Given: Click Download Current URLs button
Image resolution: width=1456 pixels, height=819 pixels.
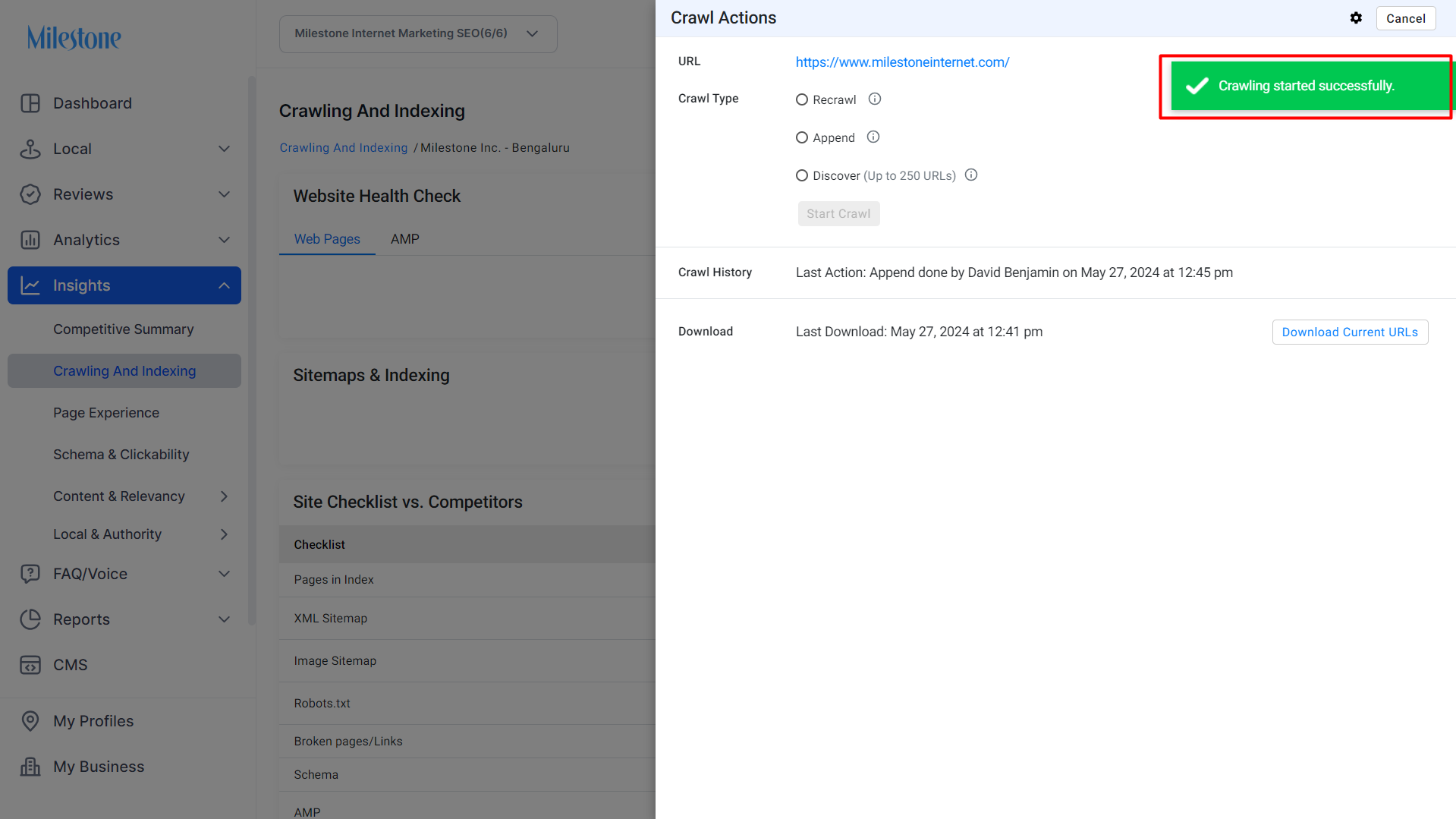Looking at the screenshot, I should (x=1350, y=332).
